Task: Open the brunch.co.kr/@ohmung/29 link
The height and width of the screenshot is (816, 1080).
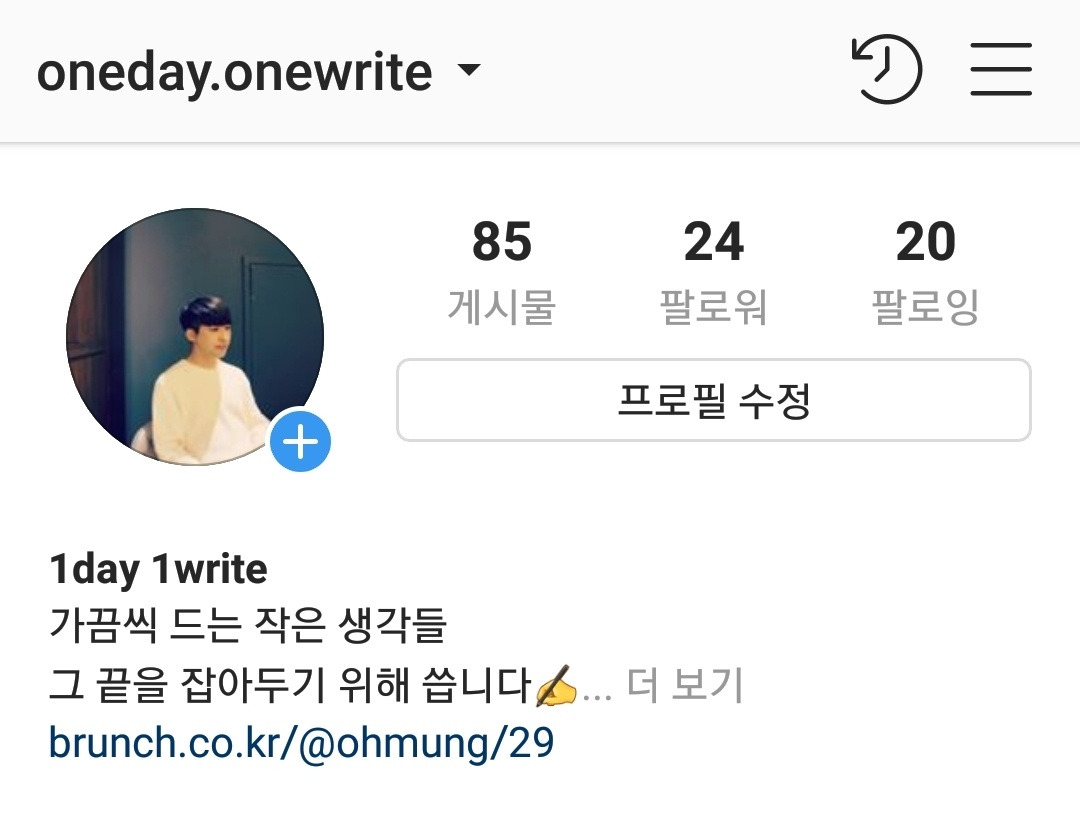Action: click(302, 743)
